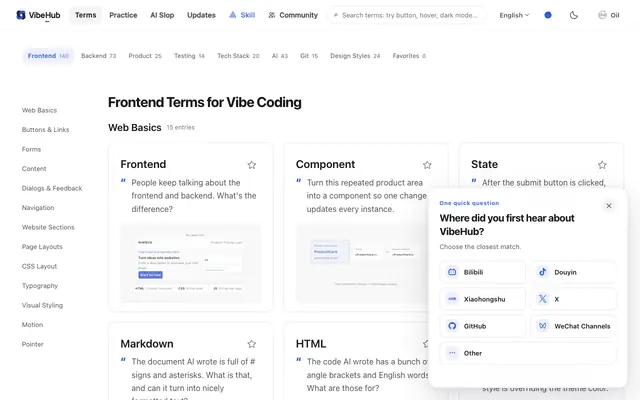Viewport: 640px width, 400px height.
Task: Jump to CSS Layout in sidebar
Action: (x=39, y=266)
